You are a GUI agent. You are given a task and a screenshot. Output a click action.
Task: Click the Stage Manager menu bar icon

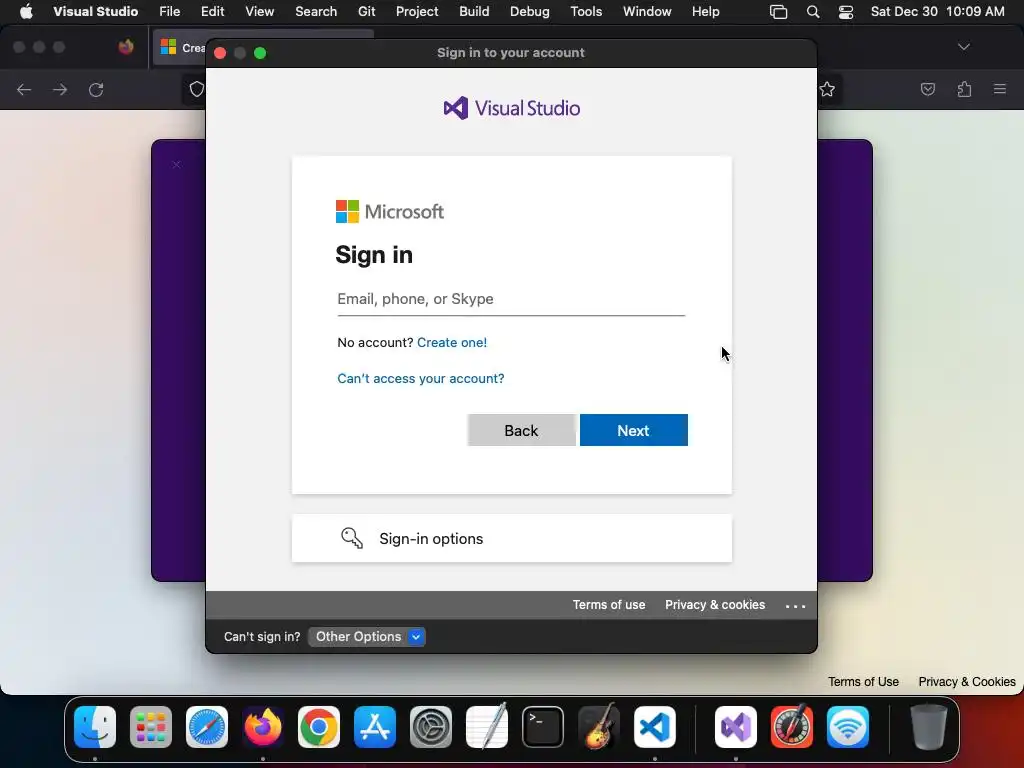778,12
